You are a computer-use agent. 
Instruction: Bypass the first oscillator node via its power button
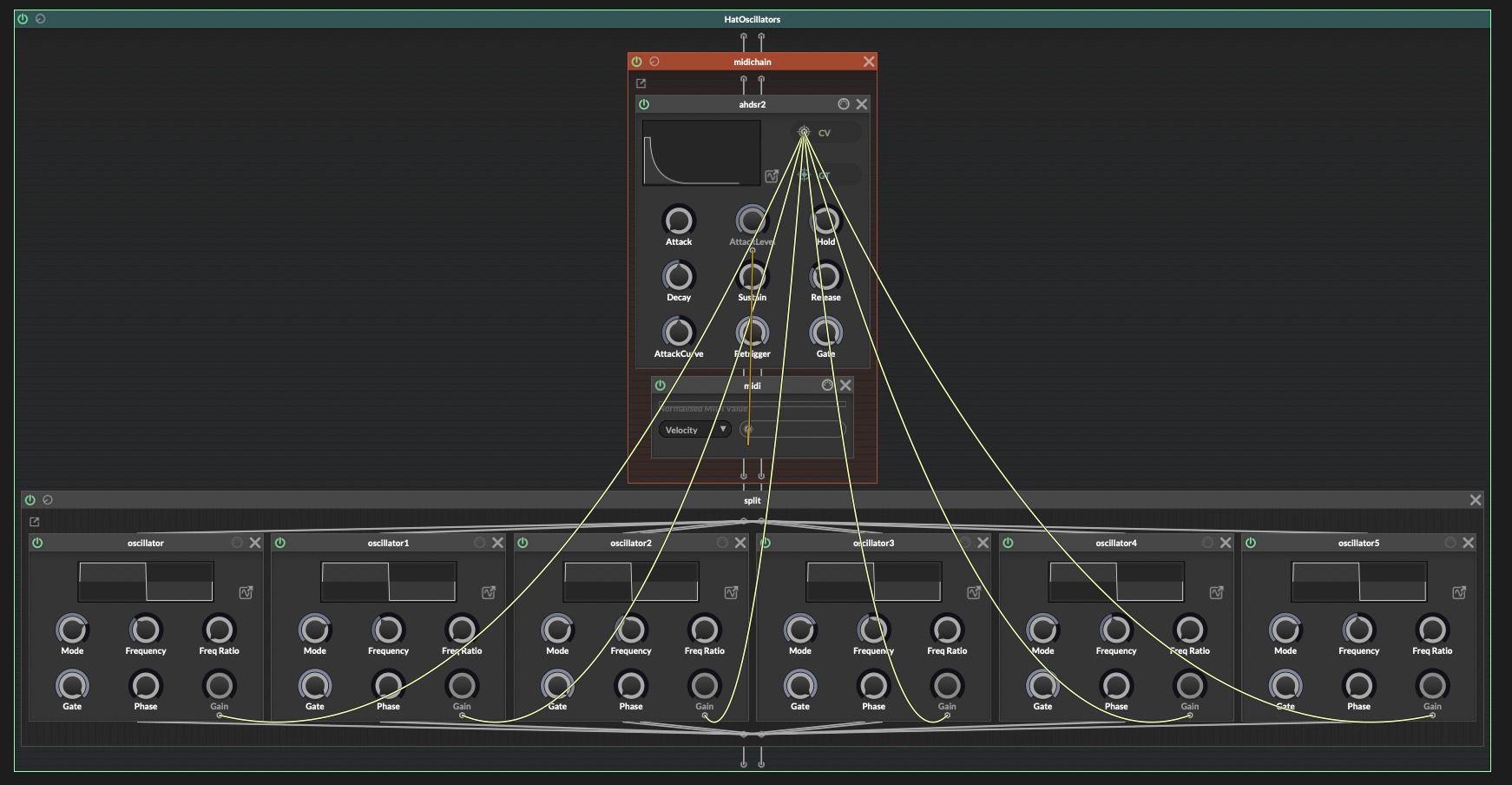point(37,543)
